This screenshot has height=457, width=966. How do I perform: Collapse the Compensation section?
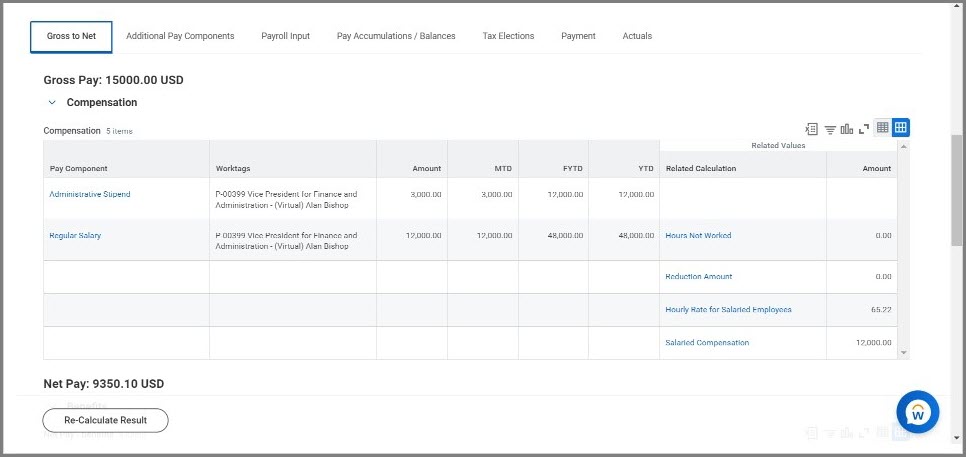(52, 103)
